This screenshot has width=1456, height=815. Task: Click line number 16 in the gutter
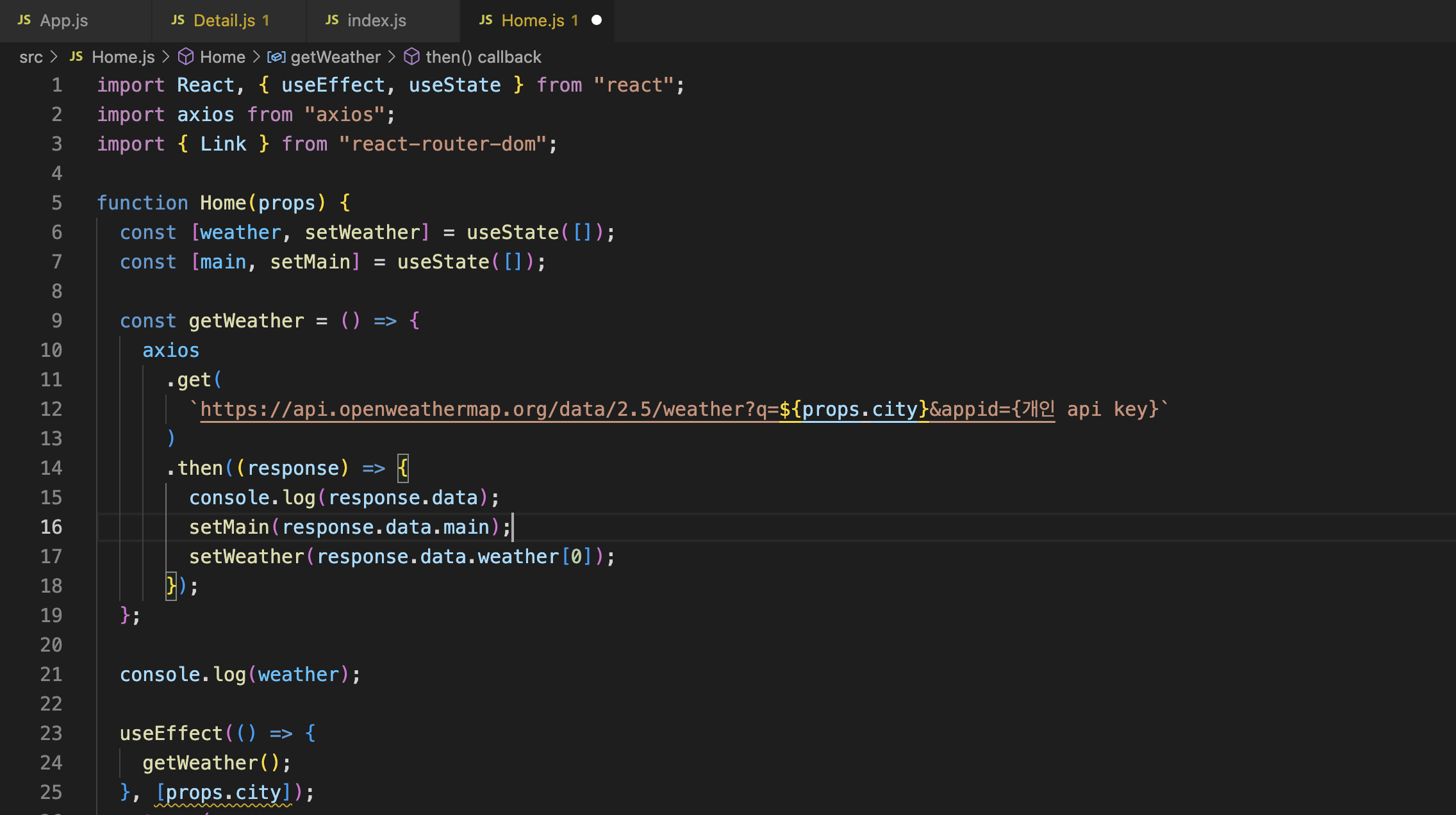pos(51,527)
